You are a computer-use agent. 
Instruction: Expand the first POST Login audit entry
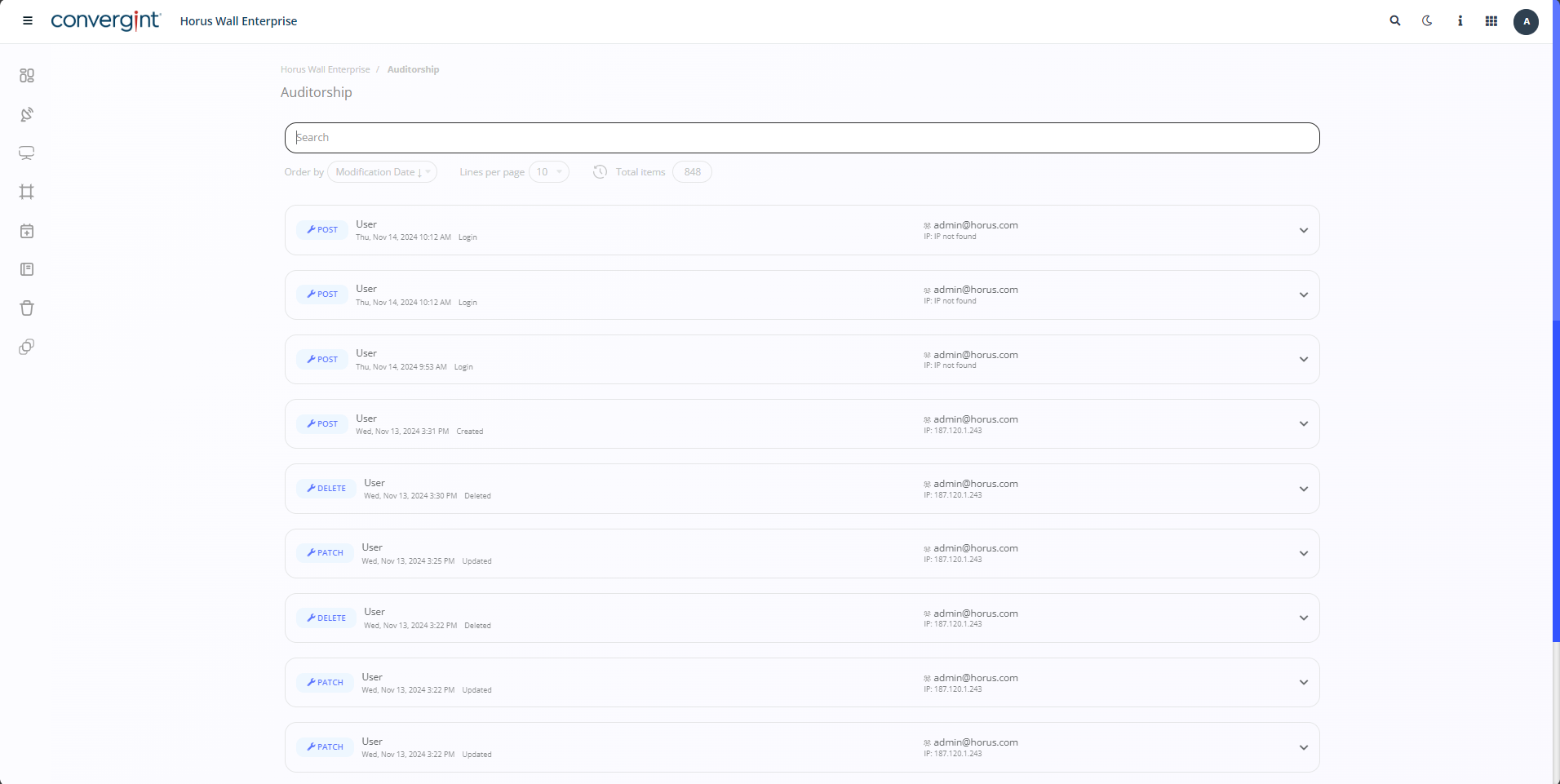click(1303, 230)
